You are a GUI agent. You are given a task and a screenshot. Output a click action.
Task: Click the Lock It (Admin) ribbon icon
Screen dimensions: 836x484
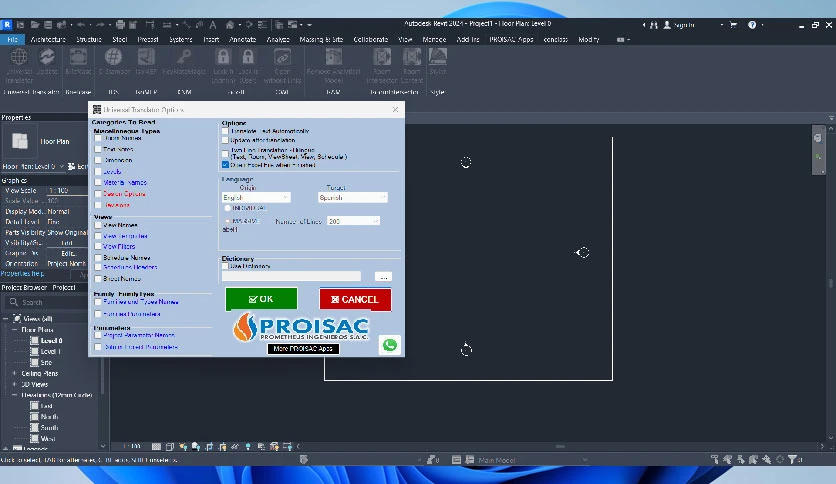[223, 57]
